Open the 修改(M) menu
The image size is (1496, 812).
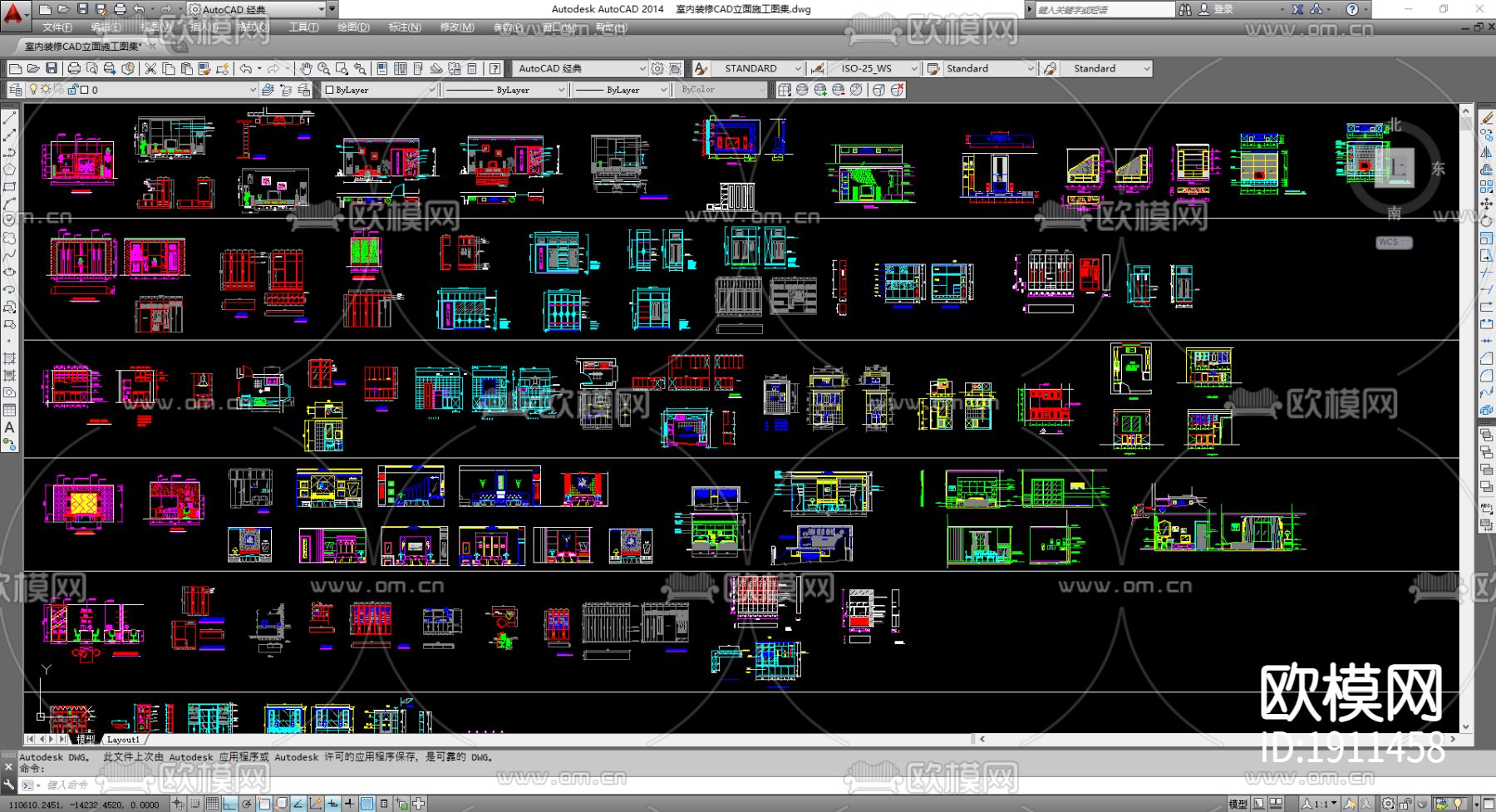(x=457, y=27)
